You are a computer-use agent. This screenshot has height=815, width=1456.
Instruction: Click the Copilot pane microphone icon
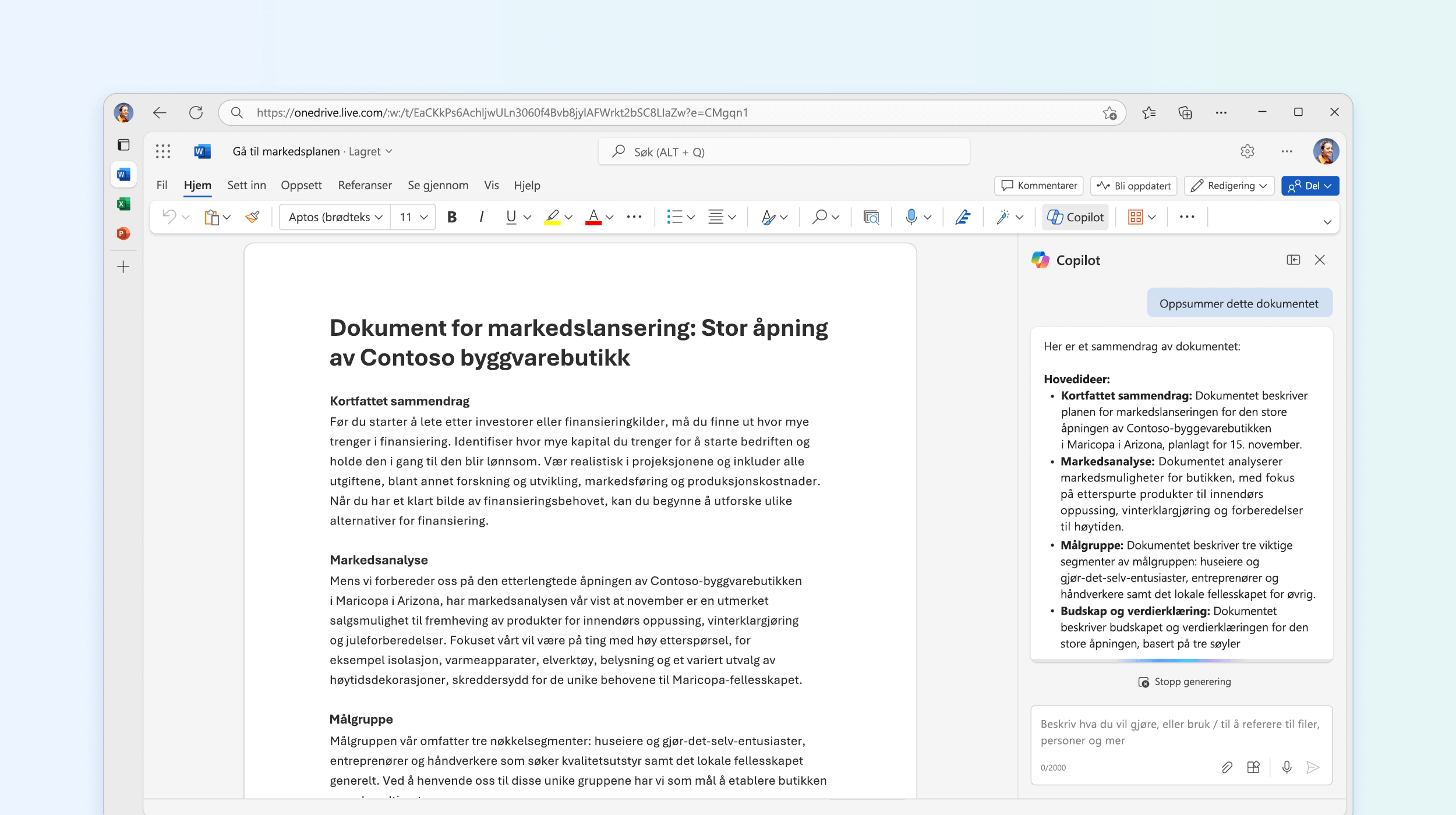(1287, 768)
